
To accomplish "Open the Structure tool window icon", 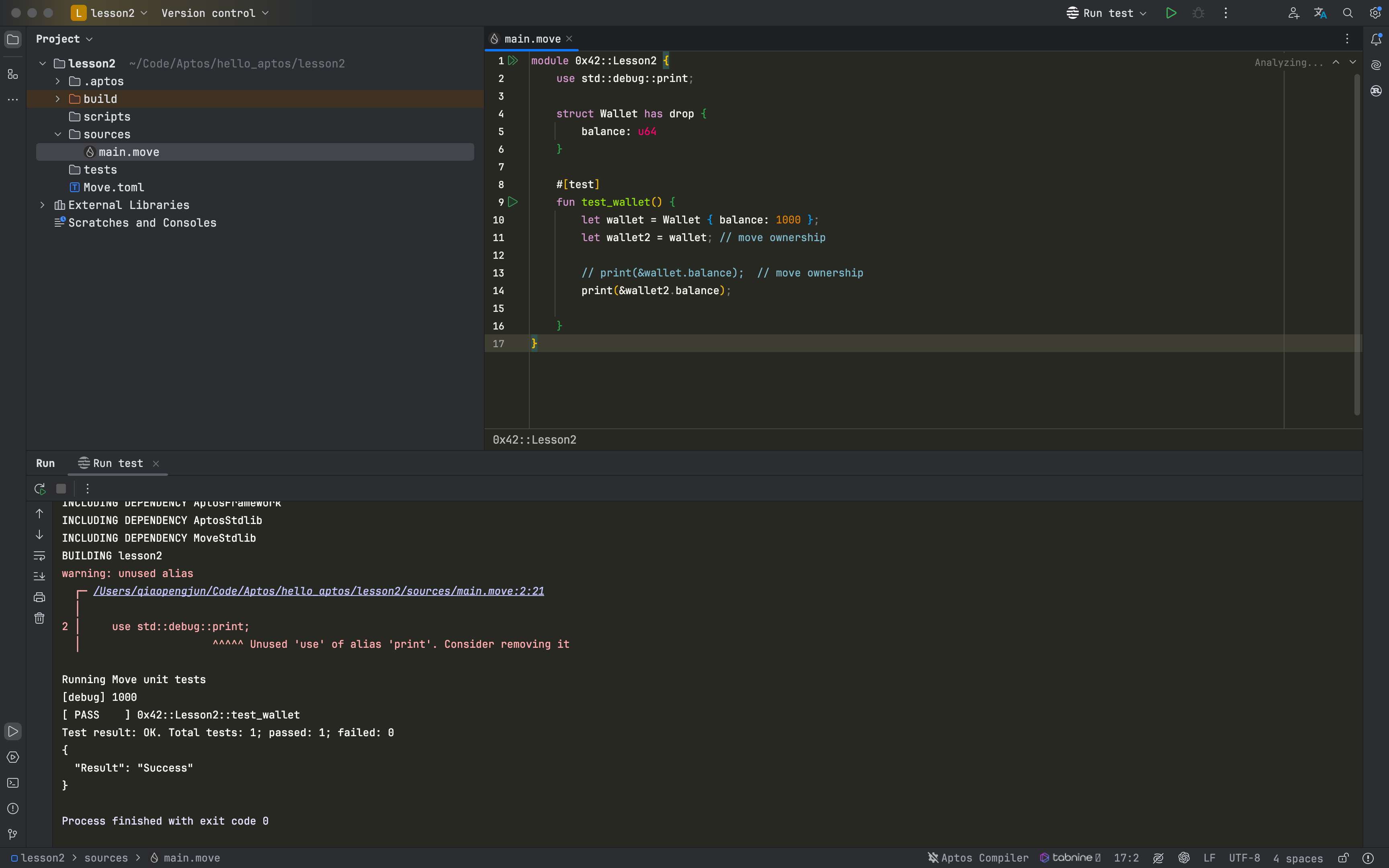I will [12, 74].
